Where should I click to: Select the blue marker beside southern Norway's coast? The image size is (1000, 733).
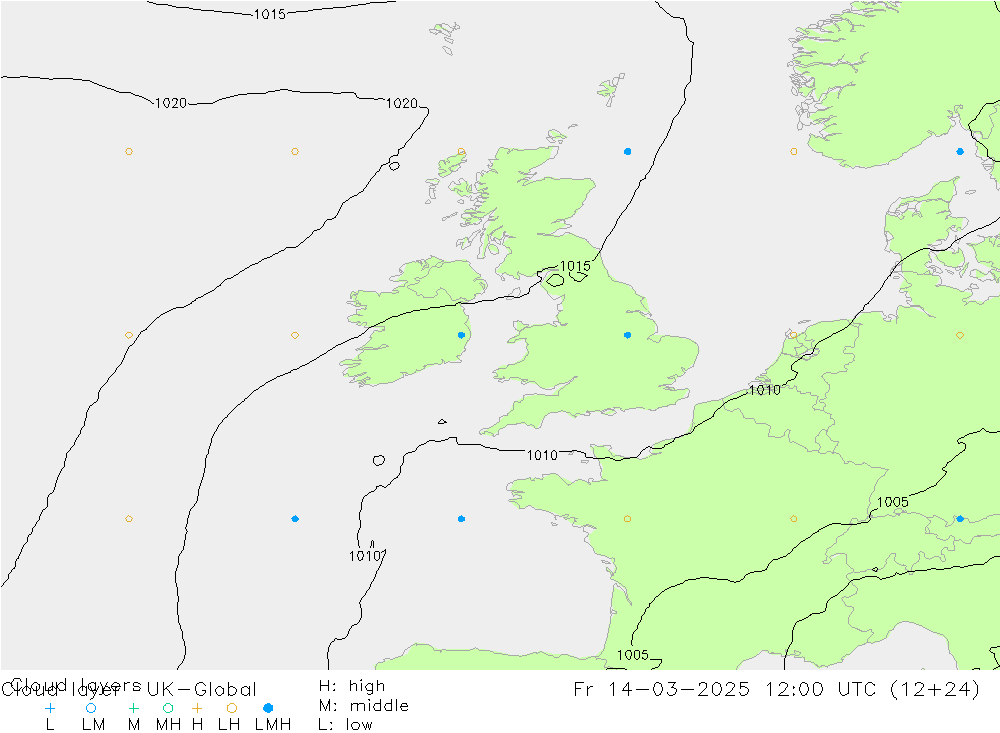coord(960,151)
